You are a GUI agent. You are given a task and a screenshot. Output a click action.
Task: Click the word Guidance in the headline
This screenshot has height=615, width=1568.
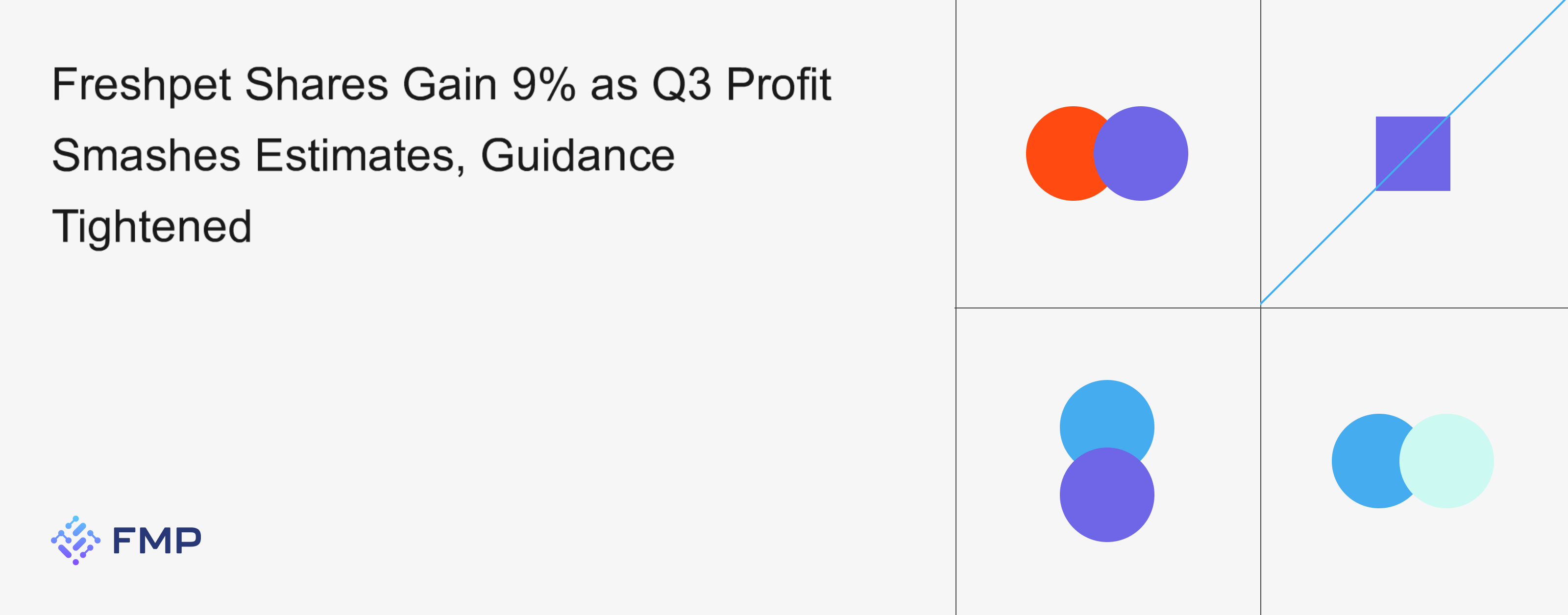tap(578, 156)
